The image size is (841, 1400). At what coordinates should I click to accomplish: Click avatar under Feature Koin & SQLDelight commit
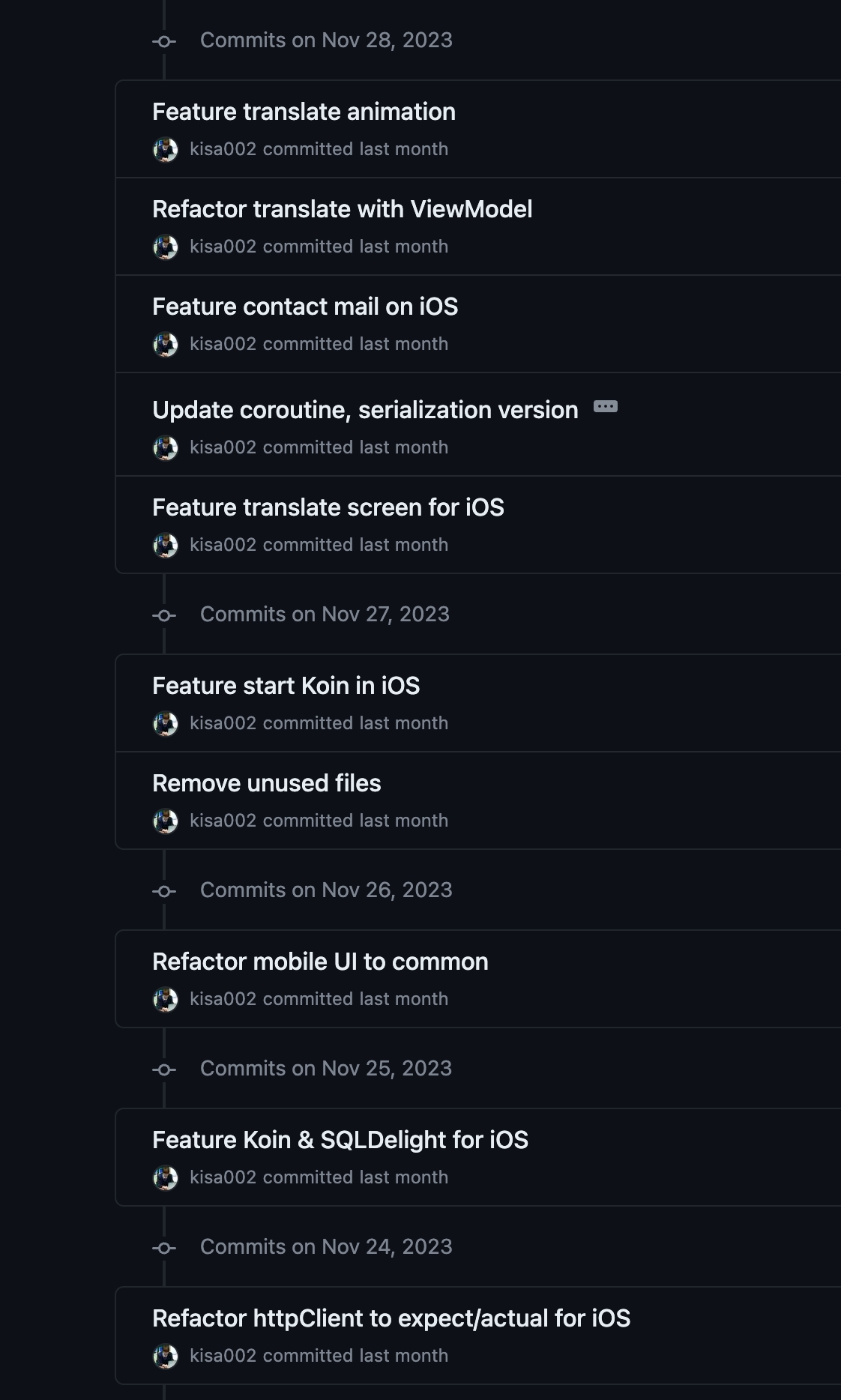point(166,1178)
